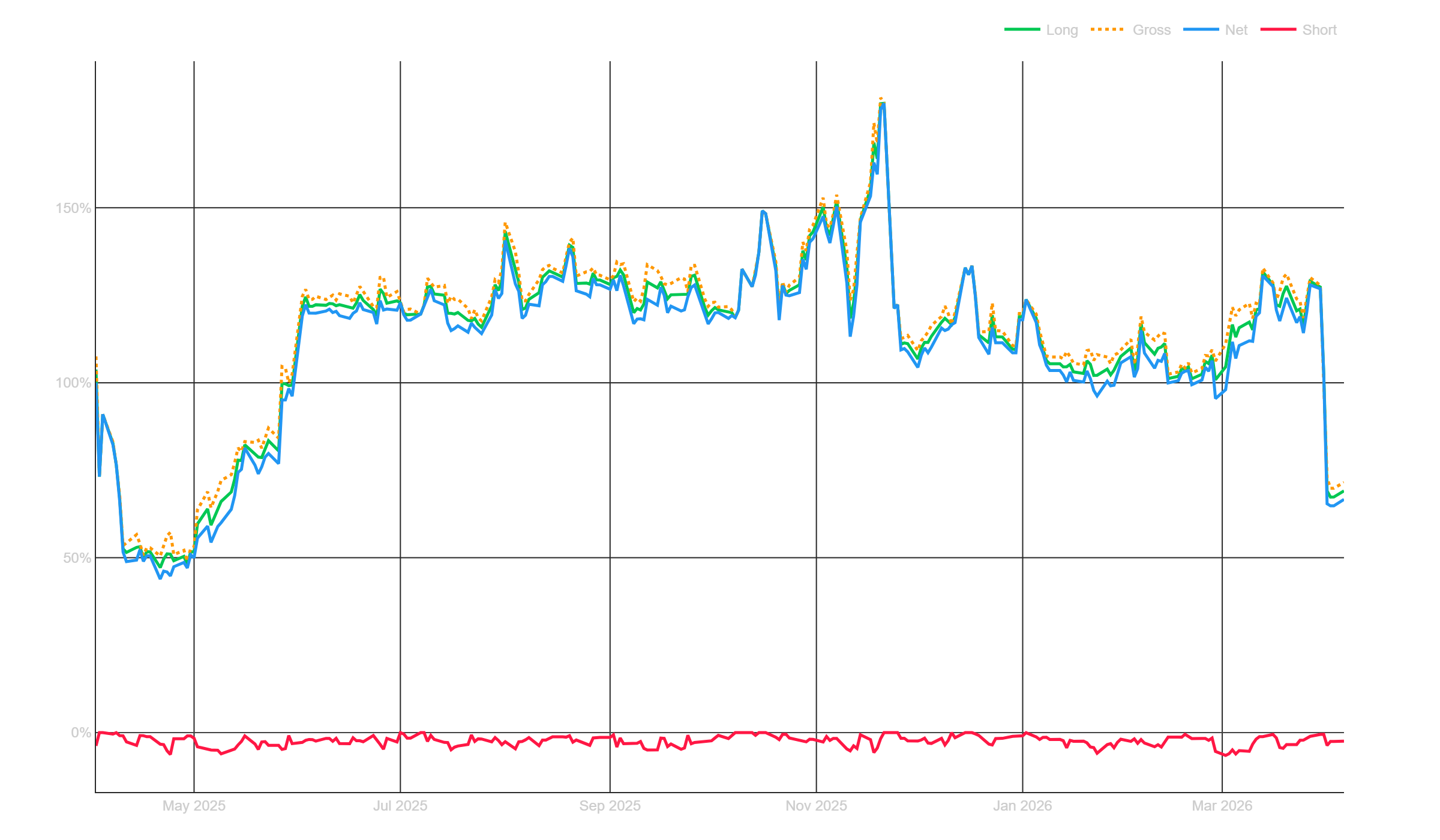
Task: Click the red Short legend line swatch
Action: pyautogui.click(x=1278, y=30)
